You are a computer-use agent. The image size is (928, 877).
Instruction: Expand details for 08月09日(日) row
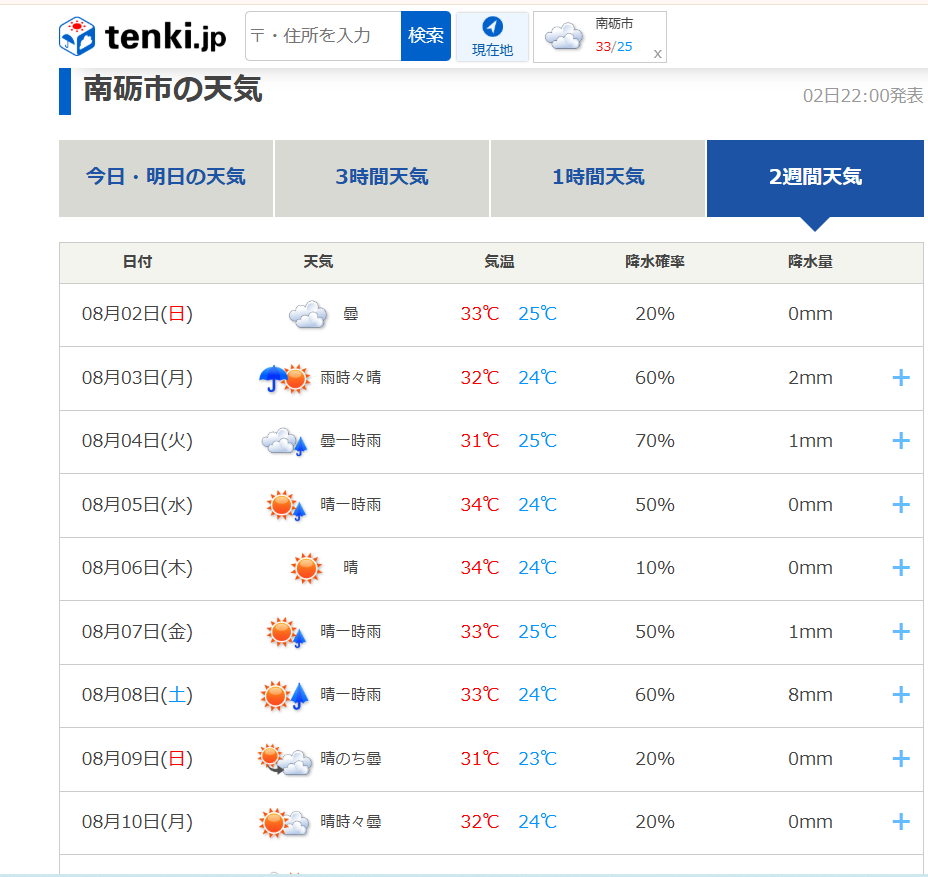pos(901,759)
